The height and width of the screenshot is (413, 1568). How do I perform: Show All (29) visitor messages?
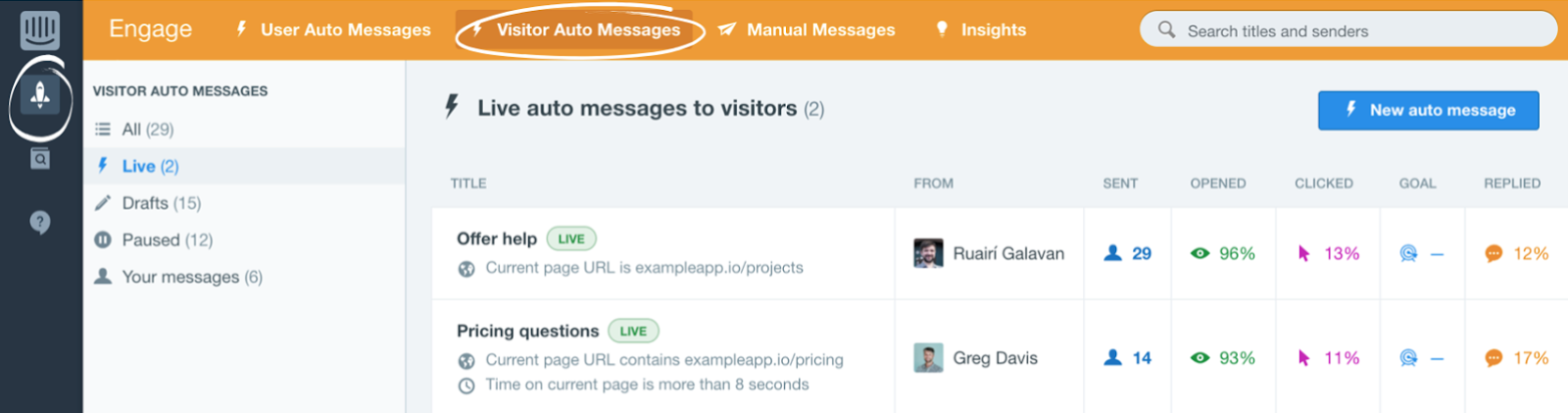point(147,129)
